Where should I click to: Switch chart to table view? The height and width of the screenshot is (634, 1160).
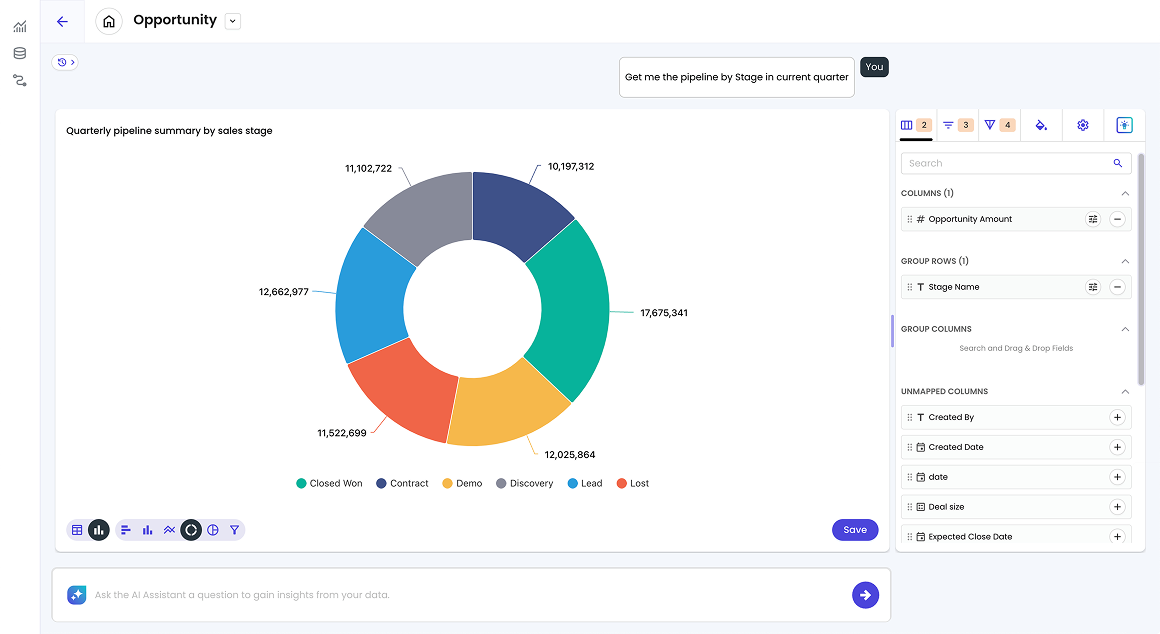(77, 530)
